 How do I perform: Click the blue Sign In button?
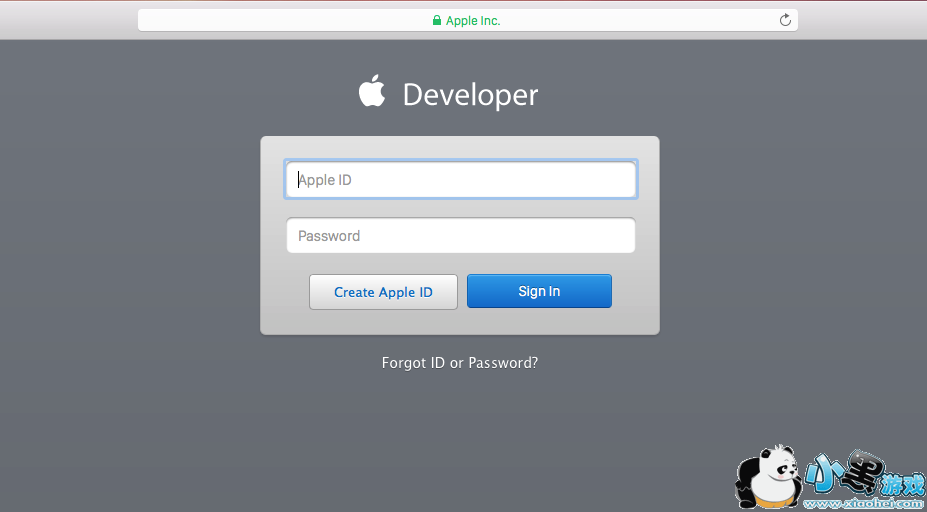(x=539, y=291)
